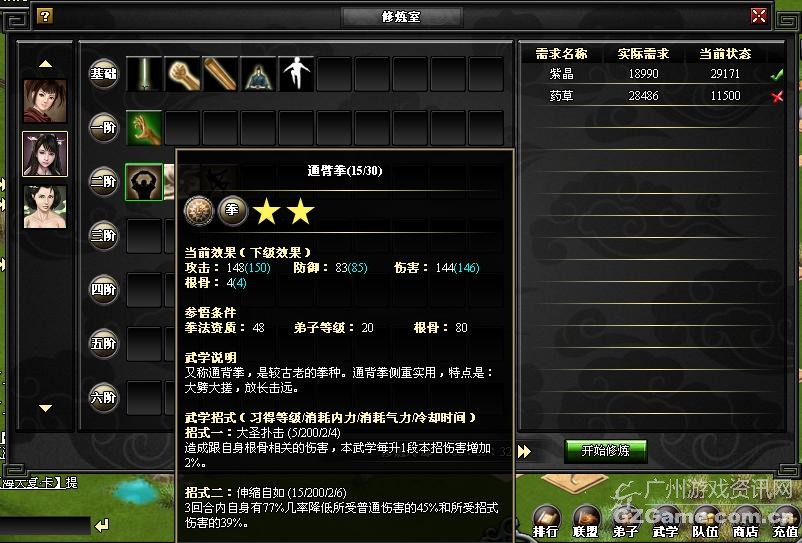Open the 商店 shop menu
Image resolution: width=802 pixels, height=543 pixels.
point(746,523)
